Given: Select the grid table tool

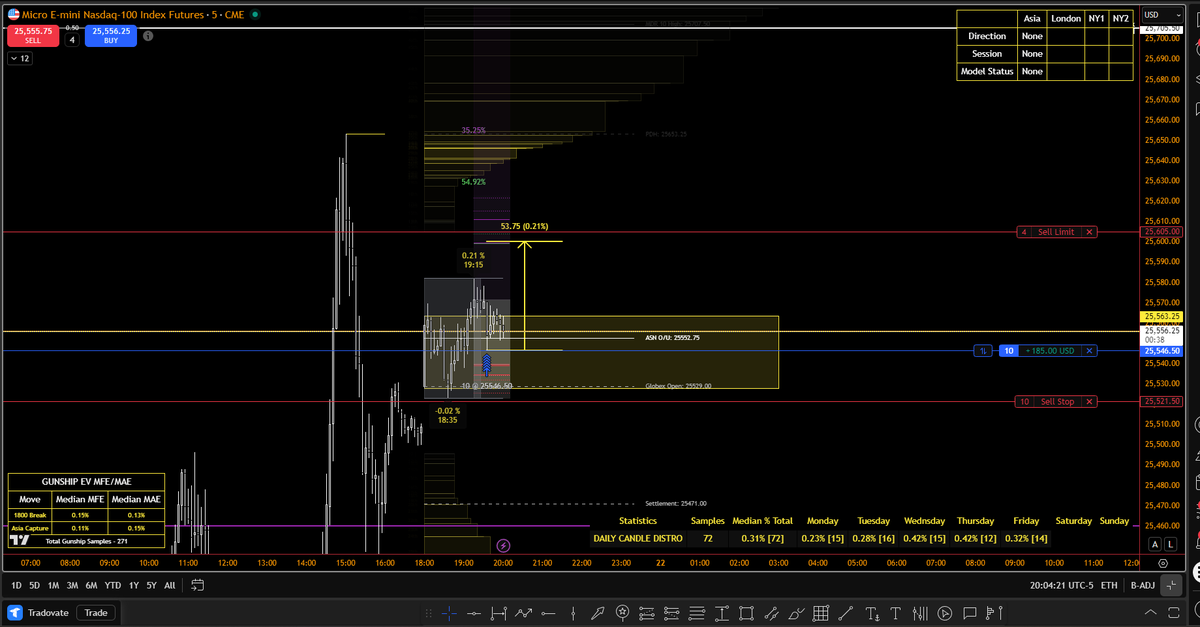Looking at the screenshot, I should click(821, 613).
